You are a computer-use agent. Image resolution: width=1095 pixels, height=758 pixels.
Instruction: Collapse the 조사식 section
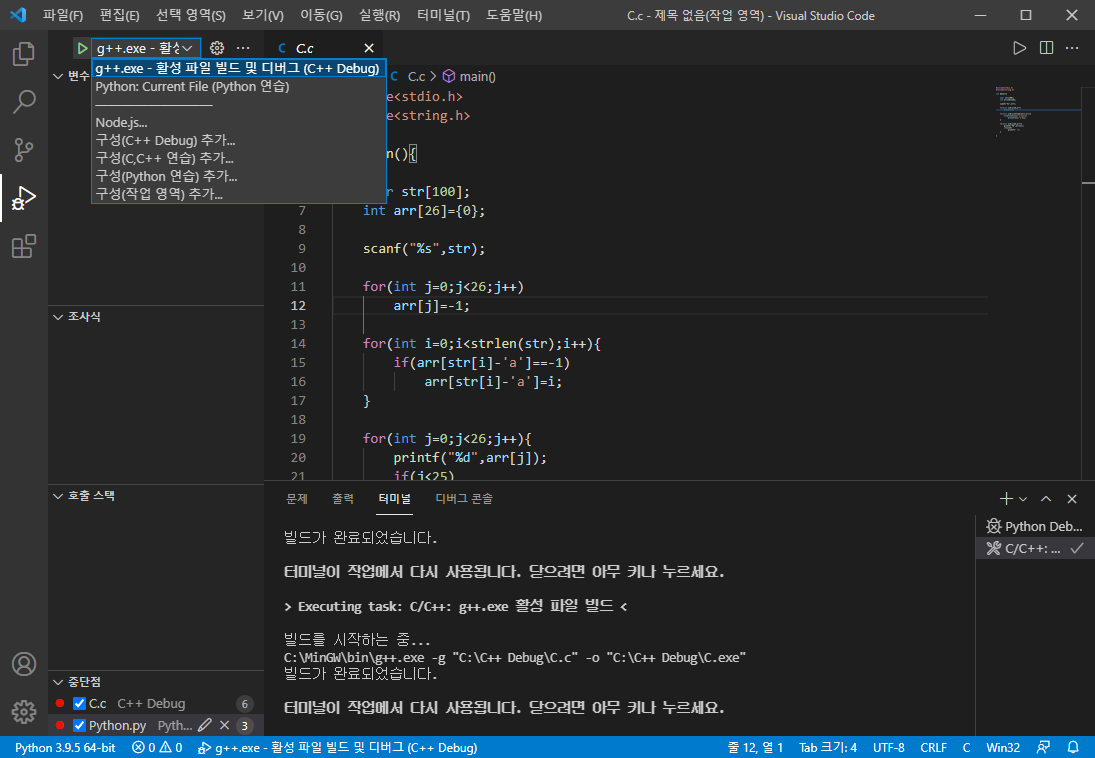point(58,317)
